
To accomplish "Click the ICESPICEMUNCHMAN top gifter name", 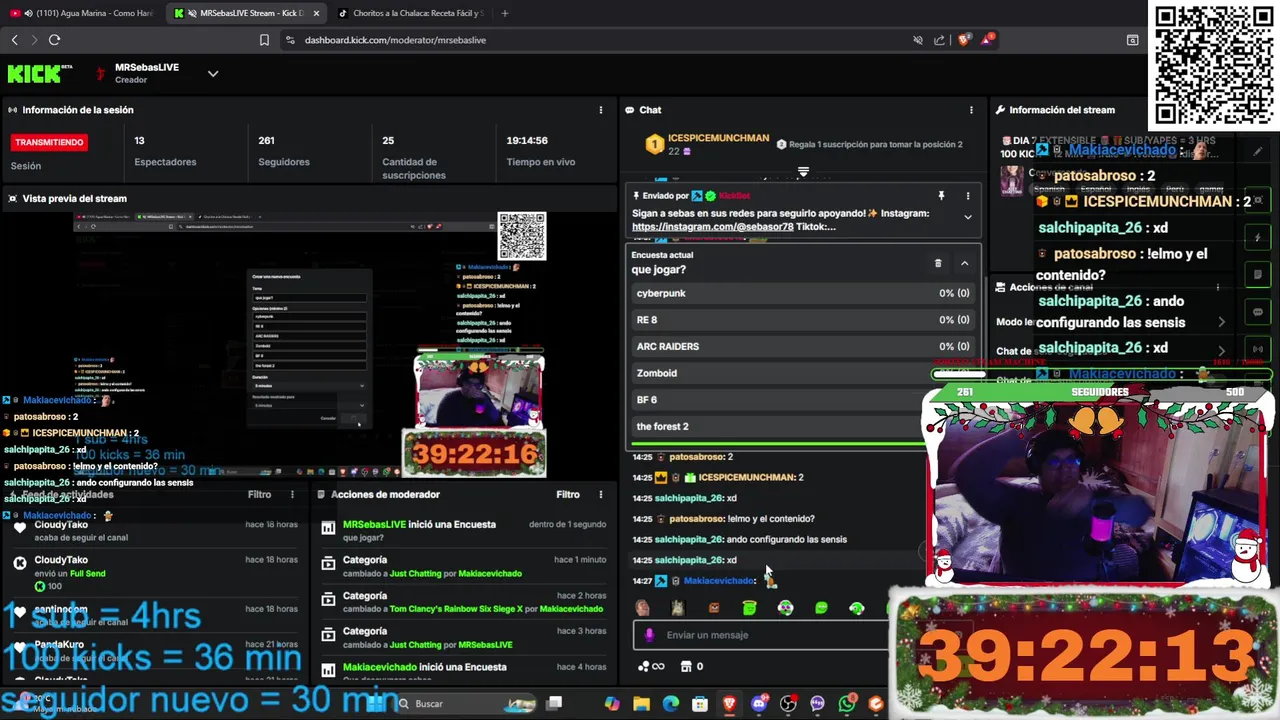I will pos(718,138).
